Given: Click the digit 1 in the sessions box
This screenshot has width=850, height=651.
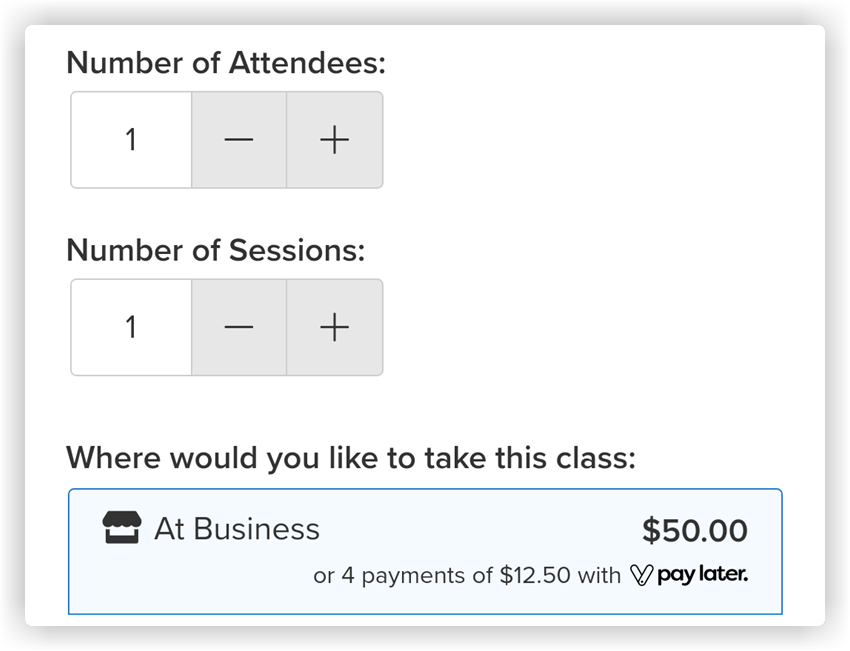Looking at the screenshot, I should click(131, 327).
